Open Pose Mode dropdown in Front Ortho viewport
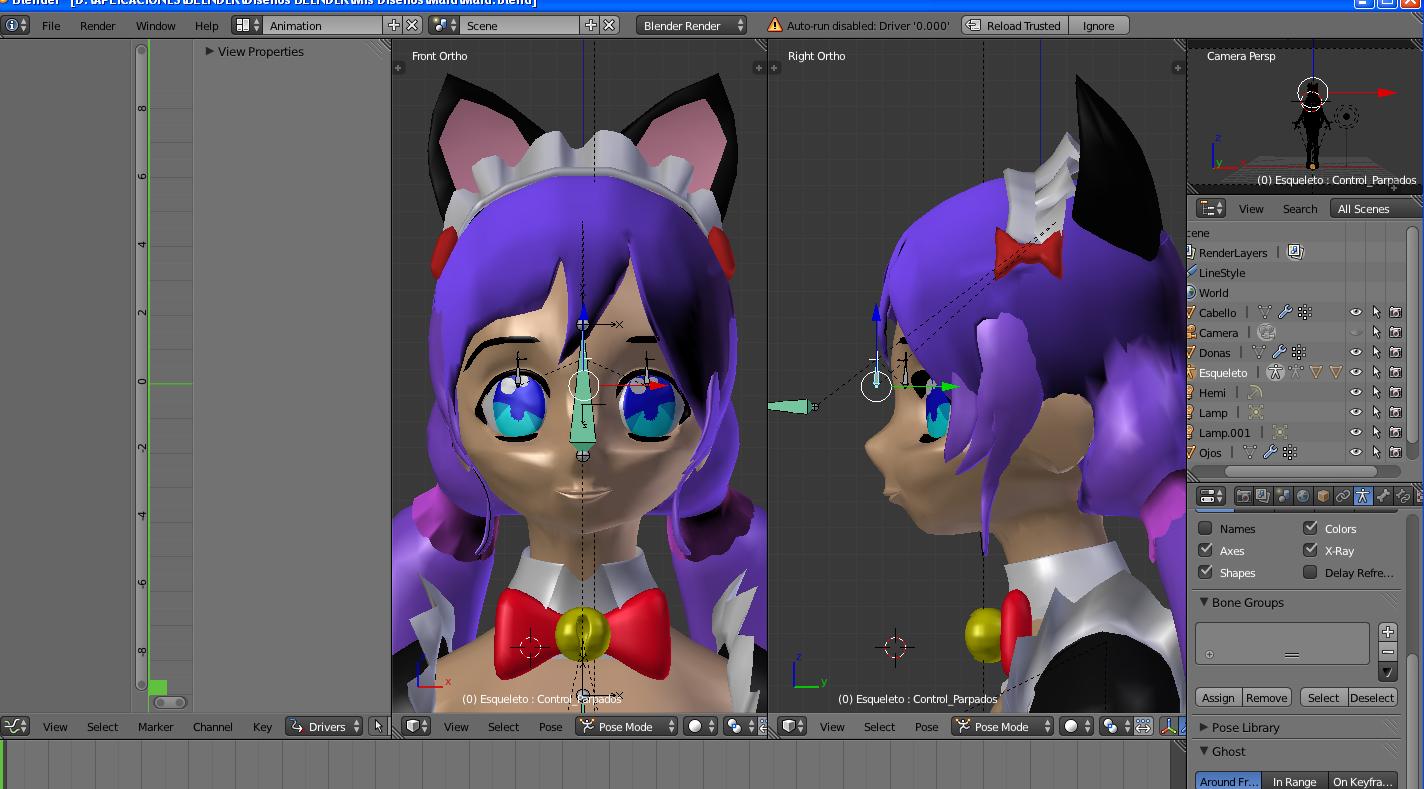The width and height of the screenshot is (1424, 789). (627, 727)
